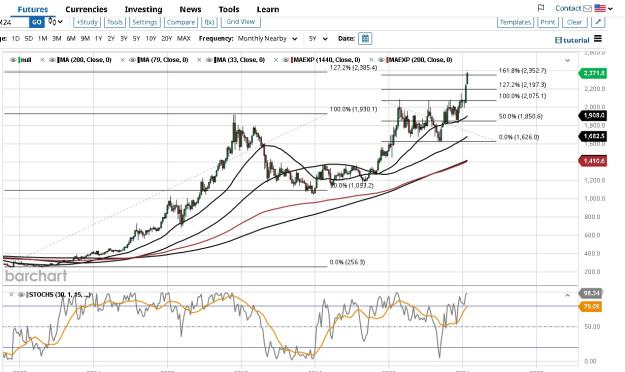Select the 1M range
Image resolution: width=625 pixels, height=372 pixels.
[x=42, y=39]
